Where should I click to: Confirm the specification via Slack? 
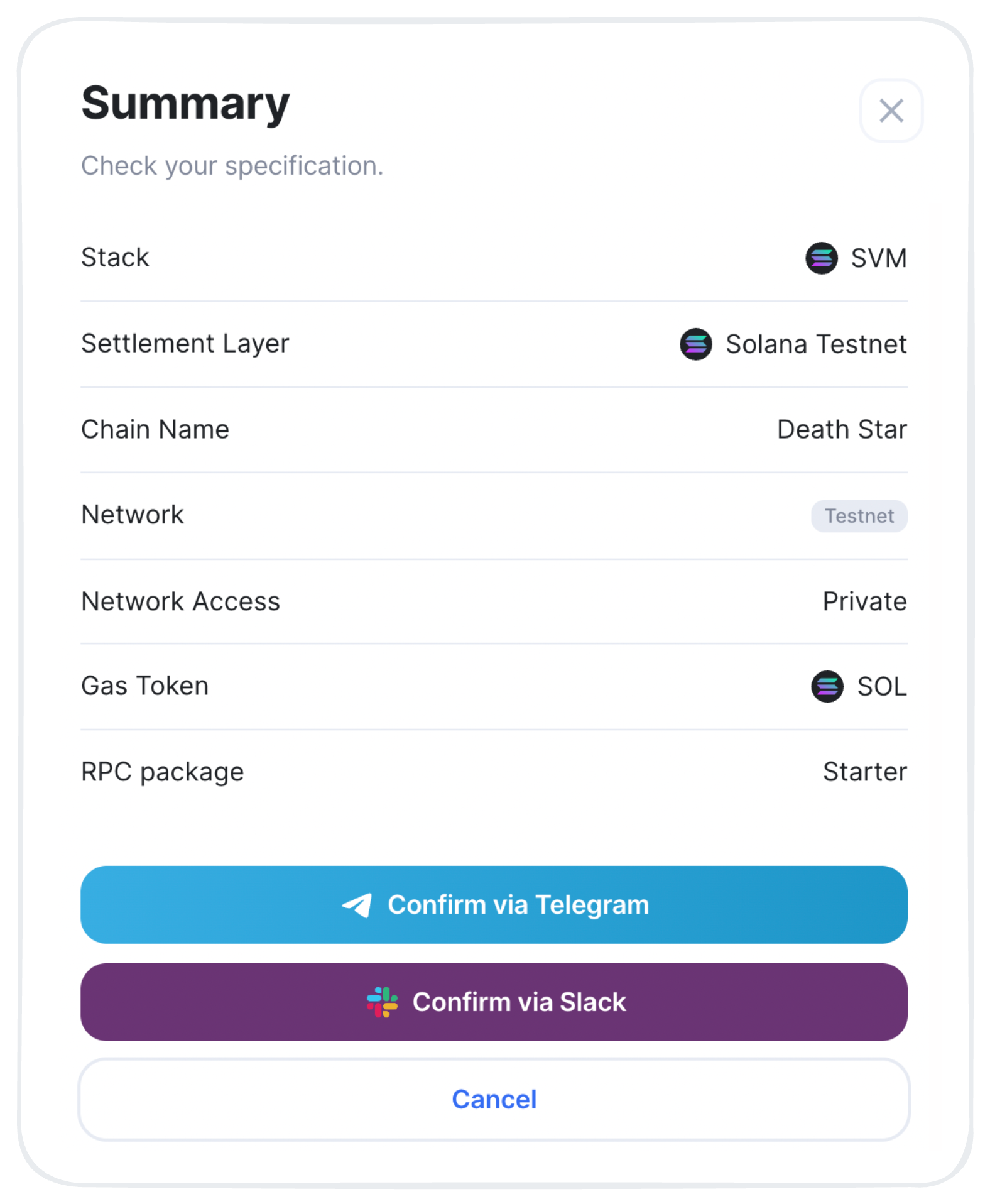pos(494,1002)
